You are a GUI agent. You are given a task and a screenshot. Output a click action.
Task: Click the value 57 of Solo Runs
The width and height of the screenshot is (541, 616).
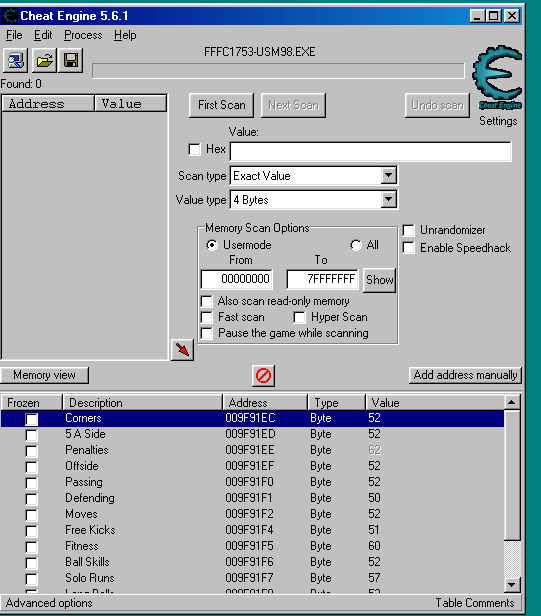(x=374, y=578)
